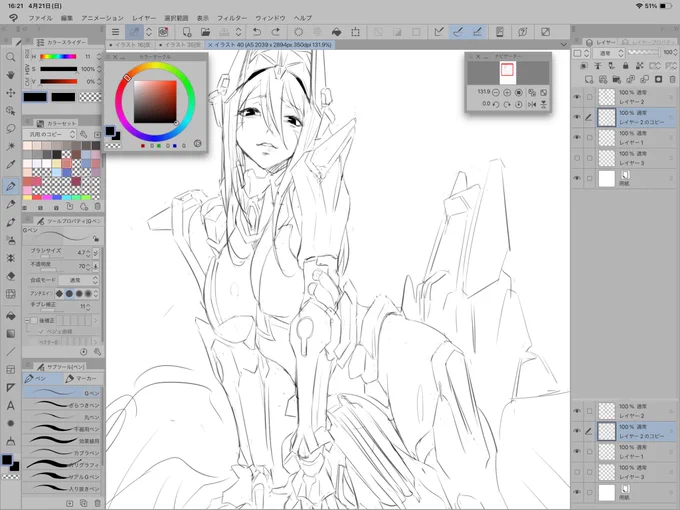
Task: Click the Scale/Rotate transform icon
Action: tap(355, 32)
